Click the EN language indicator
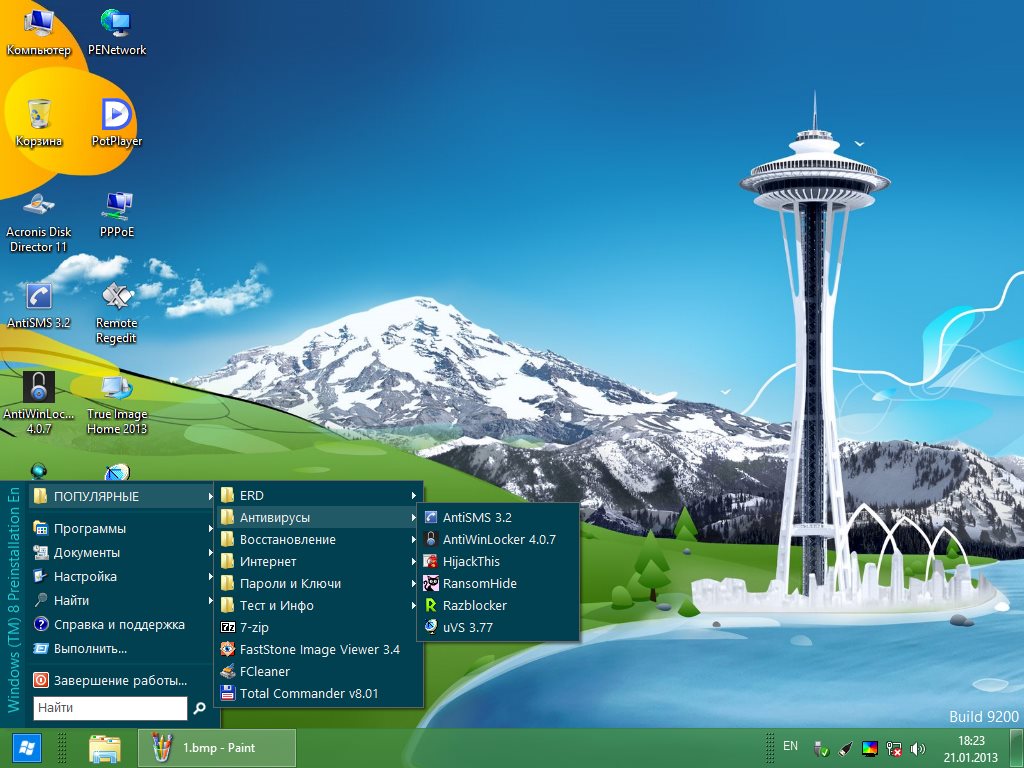 coord(790,746)
